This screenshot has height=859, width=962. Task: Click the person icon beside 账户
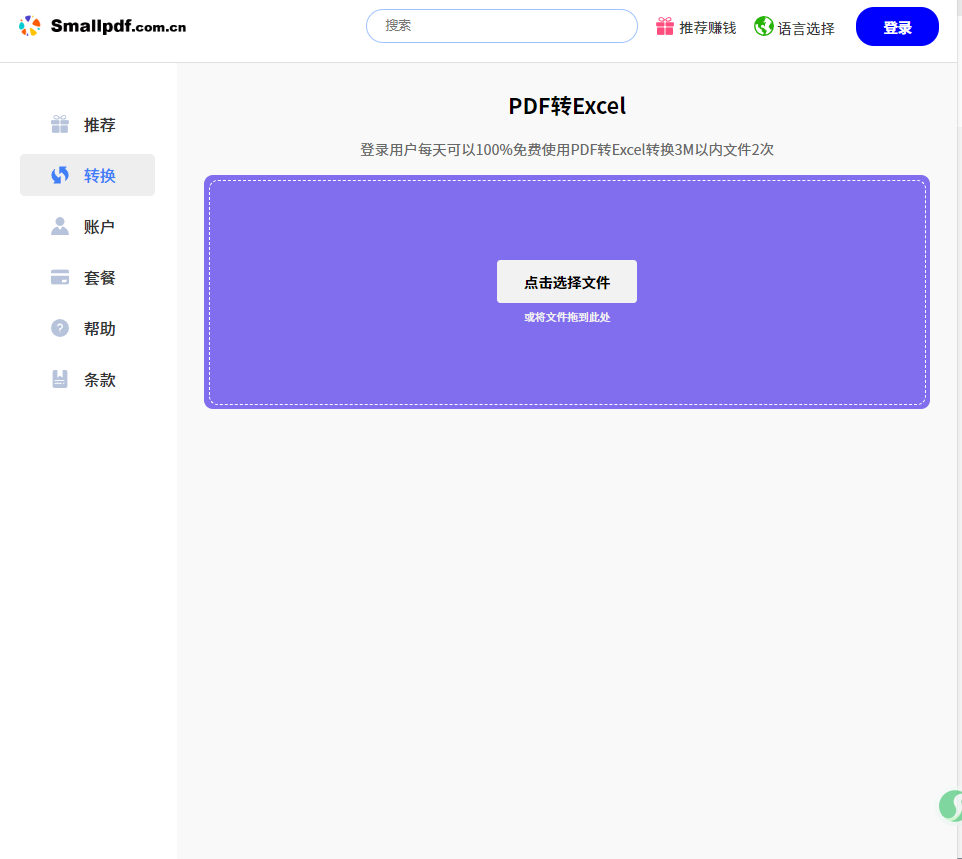point(60,226)
